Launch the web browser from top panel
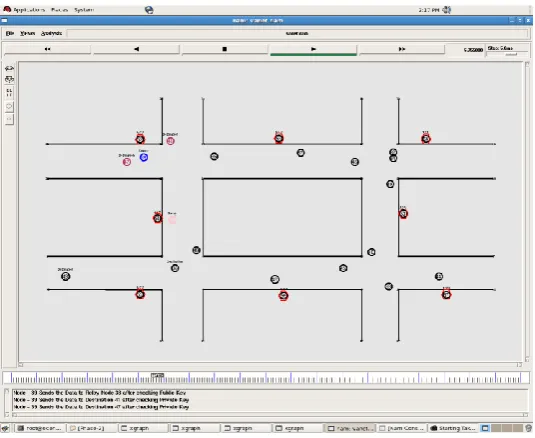This screenshot has height=438, width=535. coord(149,10)
